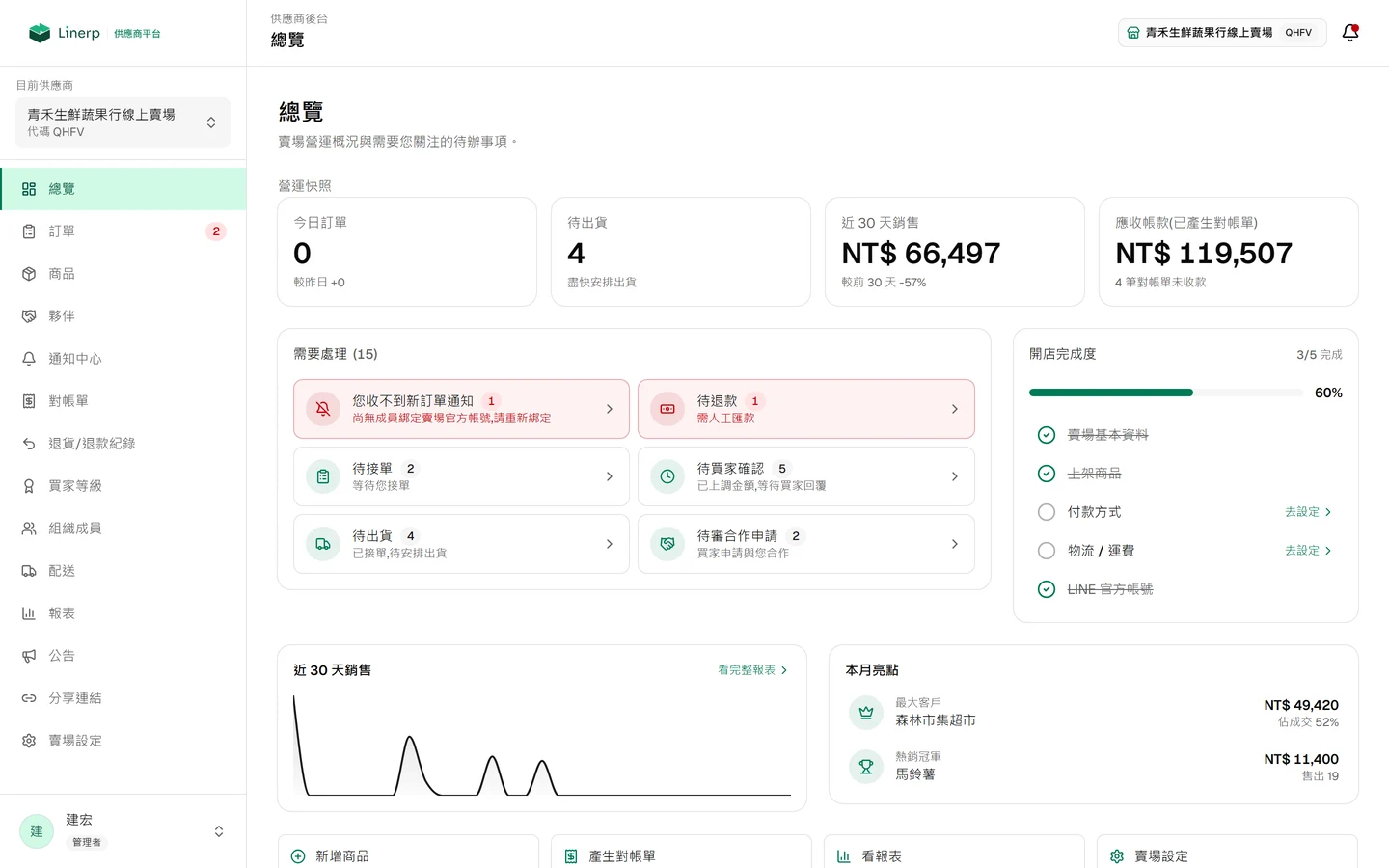This screenshot has width=1389, height=868.
Task: Toggle the 上架商品 checklist circle
Action: pyautogui.click(x=1047, y=474)
